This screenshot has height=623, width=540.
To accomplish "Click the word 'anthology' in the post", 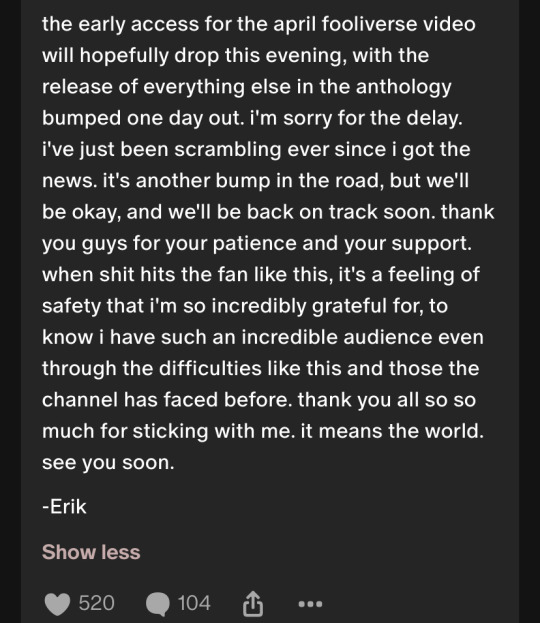I will tap(404, 87).
